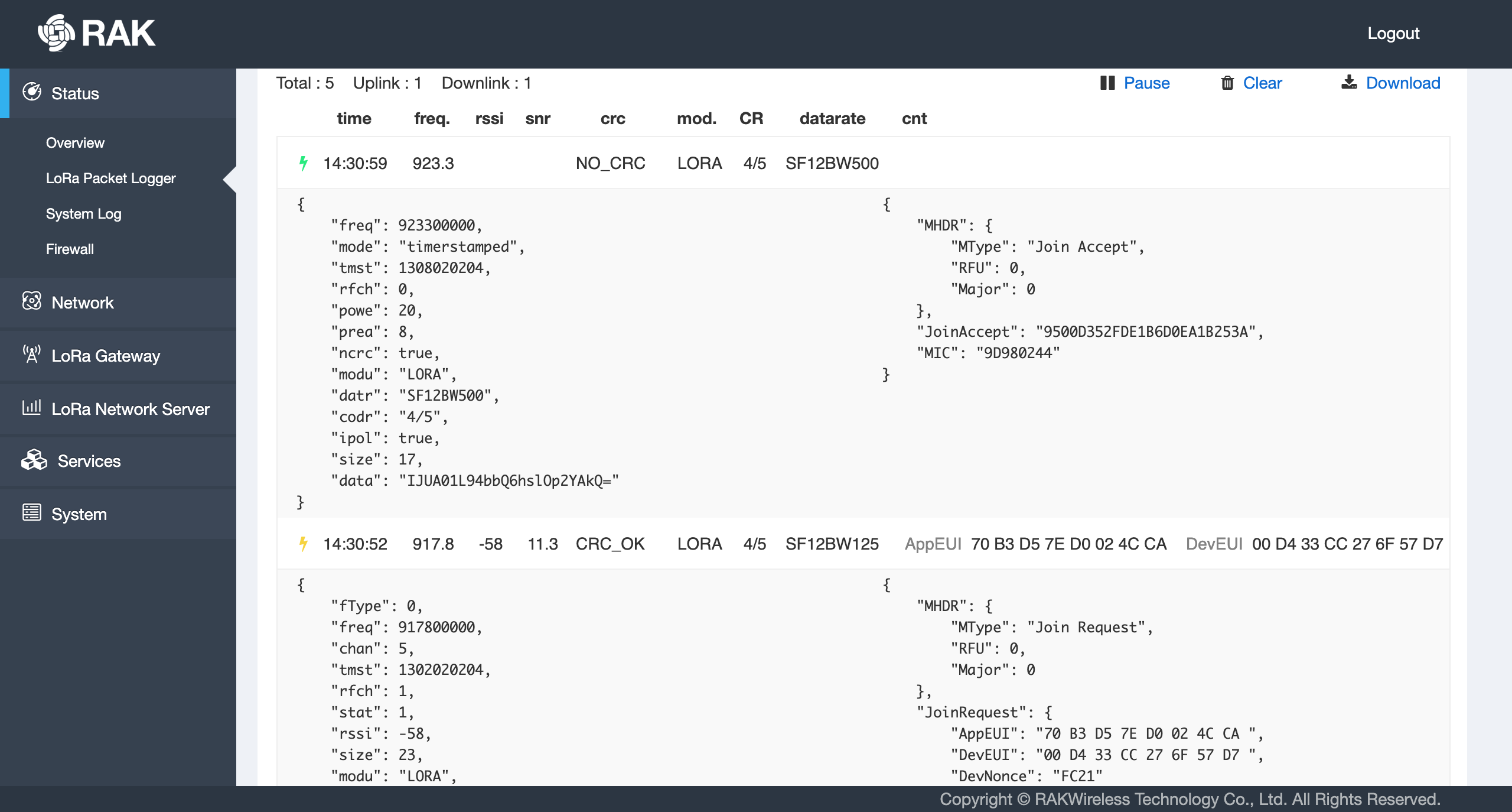The width and height of the screenshot is (1512, 812).
Task: Open the Overview submenu item
Action: pos(75,143)
